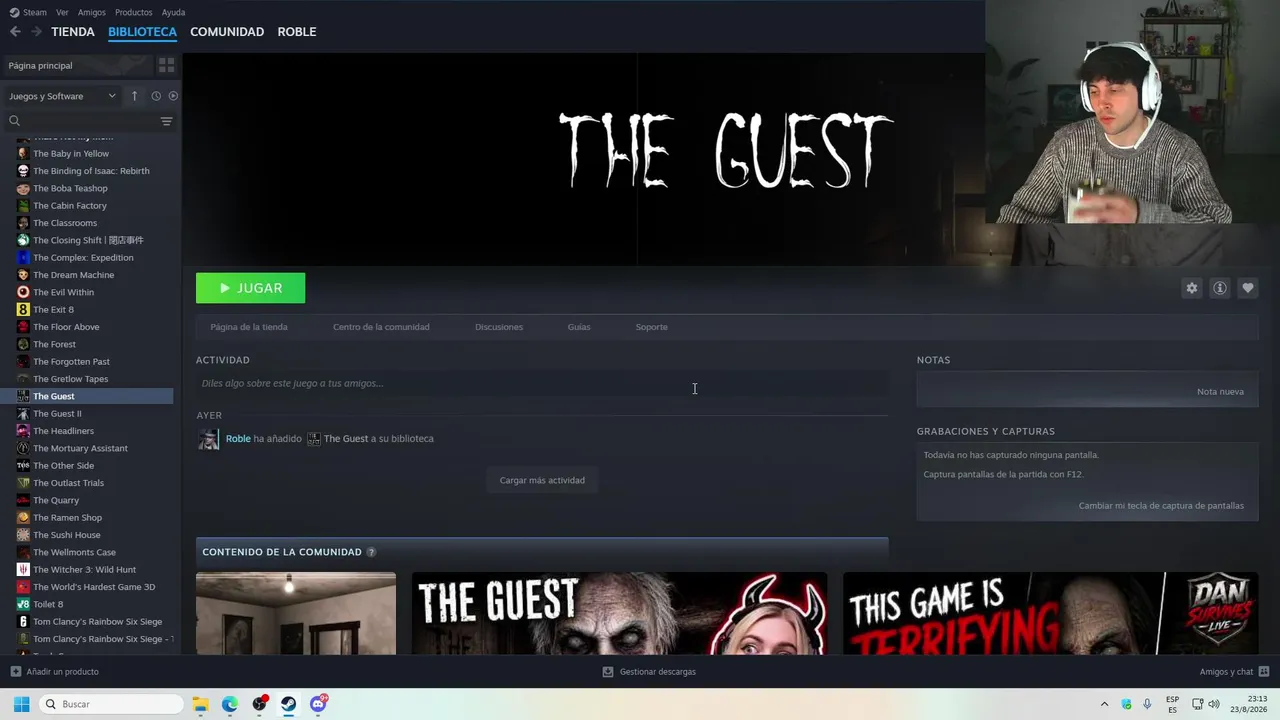The height and width of the screenshot is (720, 1280).
Task: Click Cambiar mi tecla de captura link
Action: [x=1161, y=506]
